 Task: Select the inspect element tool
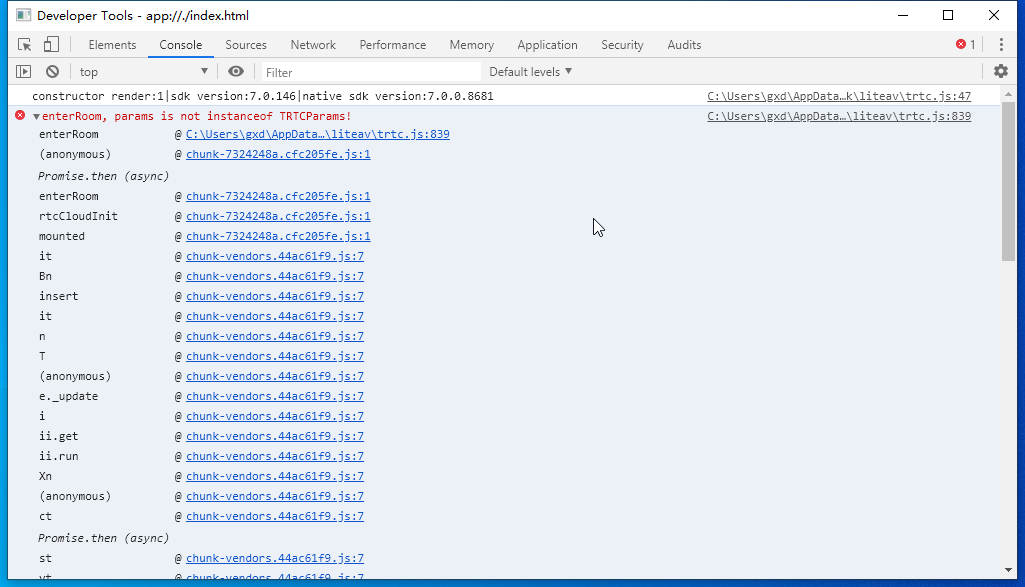(24, 44)
